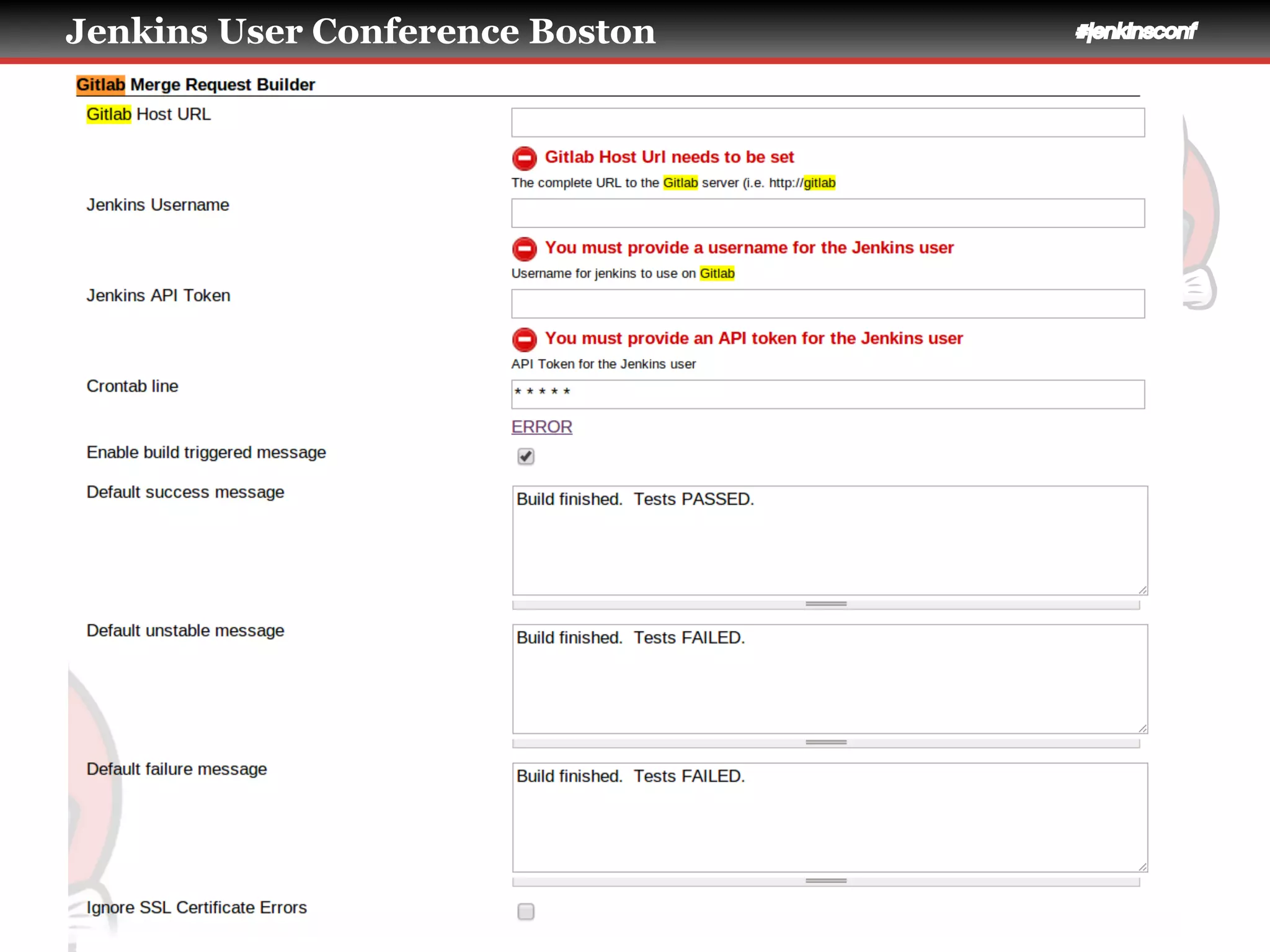1270x952 pixels.
Task: Click the 'Gitlab Merge Request Builder' section heading
Action: click(195, 84)
